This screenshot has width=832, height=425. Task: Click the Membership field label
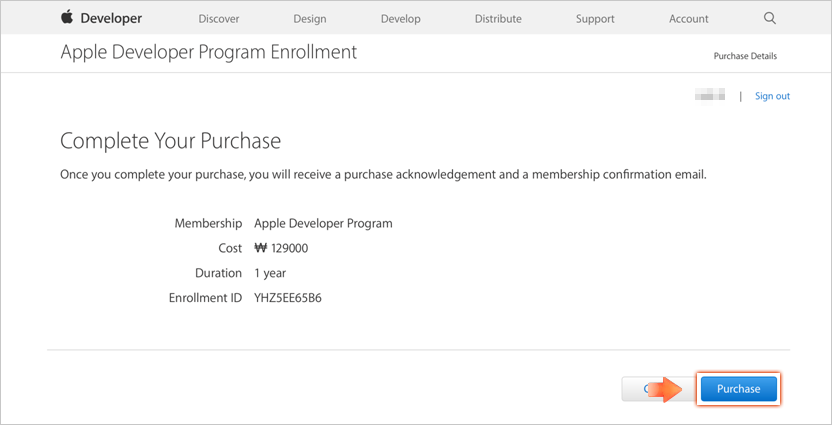pos(209,223)
